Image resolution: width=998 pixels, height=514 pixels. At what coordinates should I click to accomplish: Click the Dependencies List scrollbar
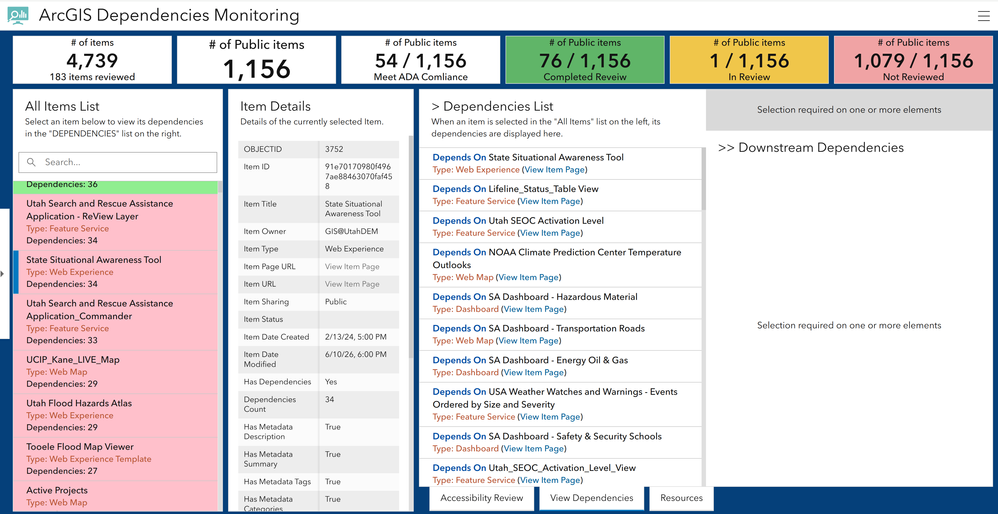(x=703, y=179)
